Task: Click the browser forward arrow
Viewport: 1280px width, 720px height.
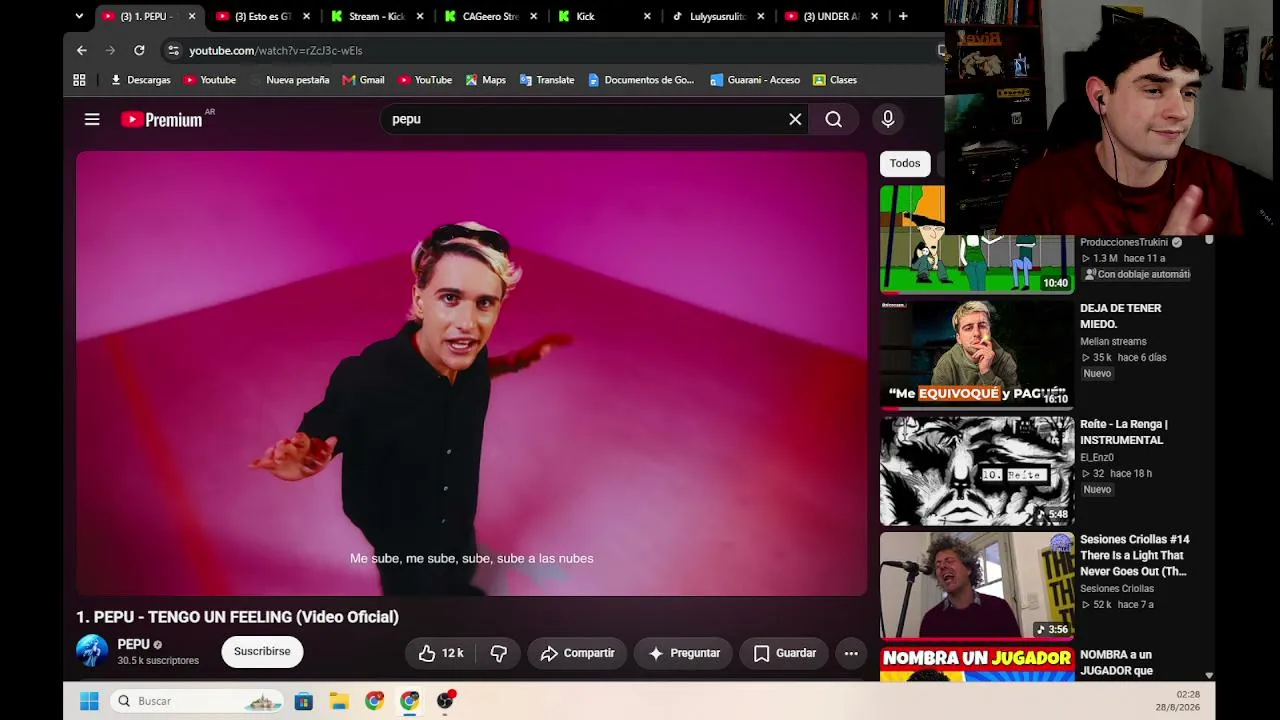Action: pos(110,50)
